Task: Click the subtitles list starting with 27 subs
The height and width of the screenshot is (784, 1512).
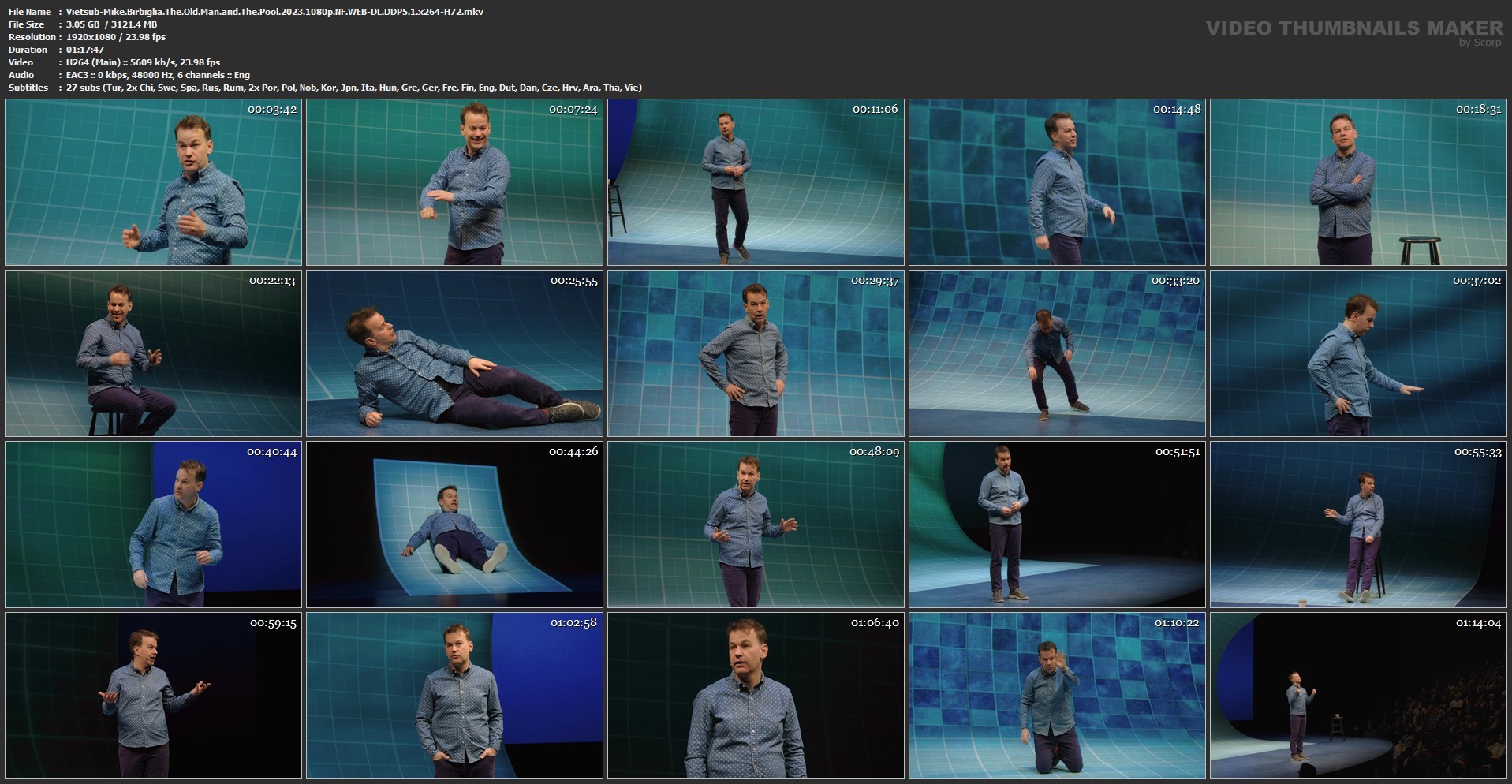Action: 354,88
